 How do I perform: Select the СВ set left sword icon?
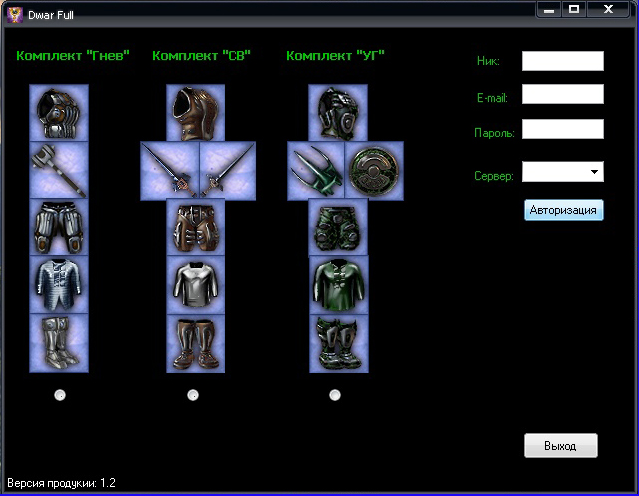click(170, 171)
